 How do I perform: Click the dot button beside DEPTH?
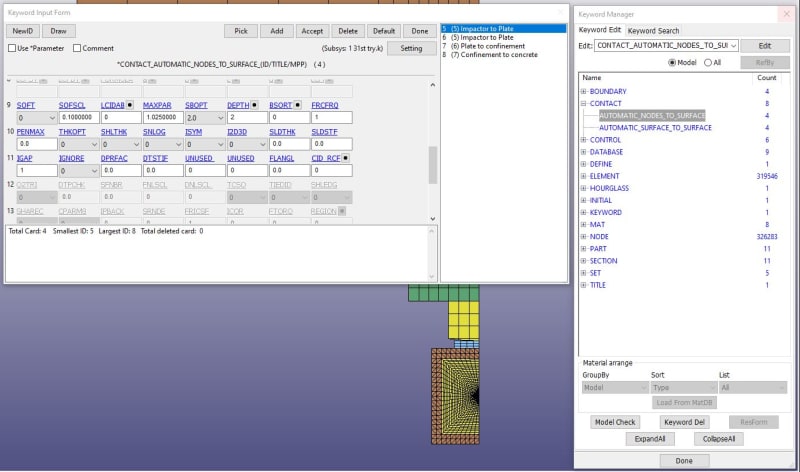point(254,105)
